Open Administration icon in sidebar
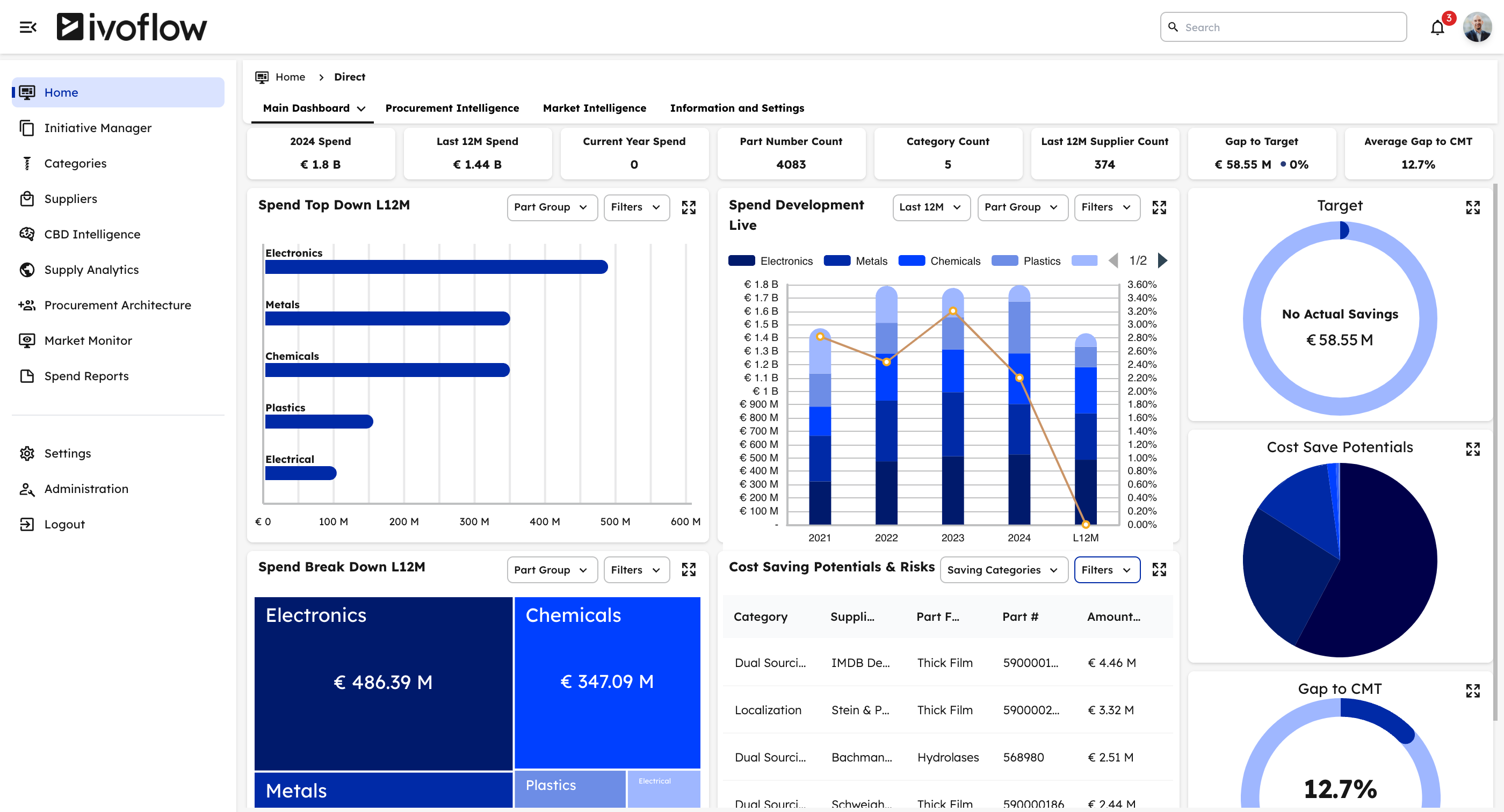The image size is (1504, 812). click(27, 489)
